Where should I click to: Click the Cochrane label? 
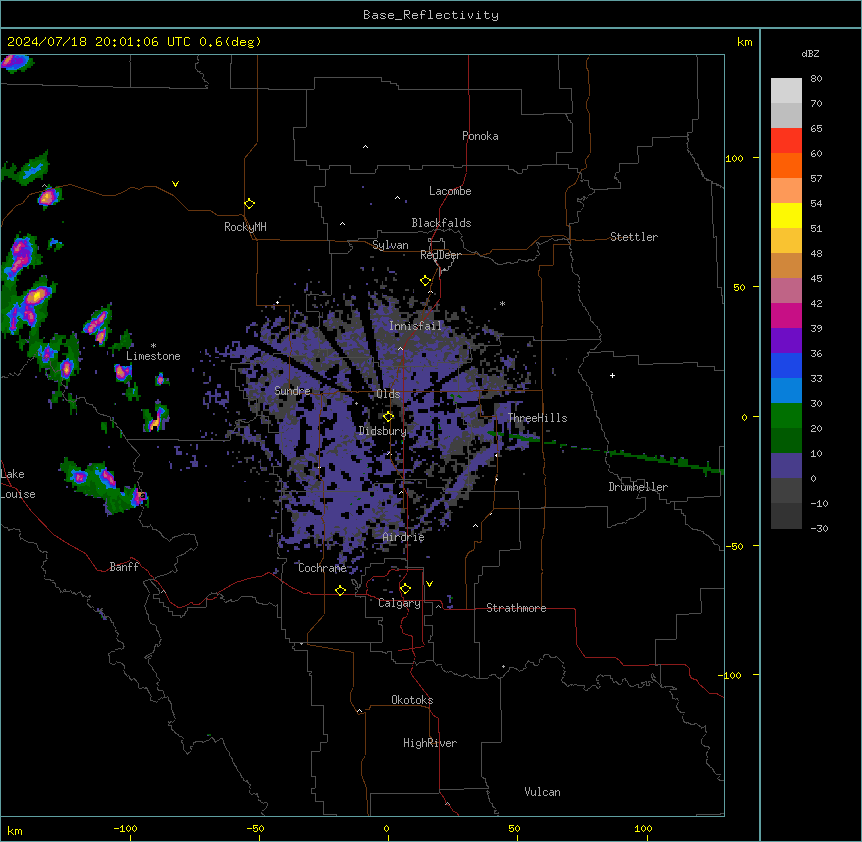[x=322, y=568]
